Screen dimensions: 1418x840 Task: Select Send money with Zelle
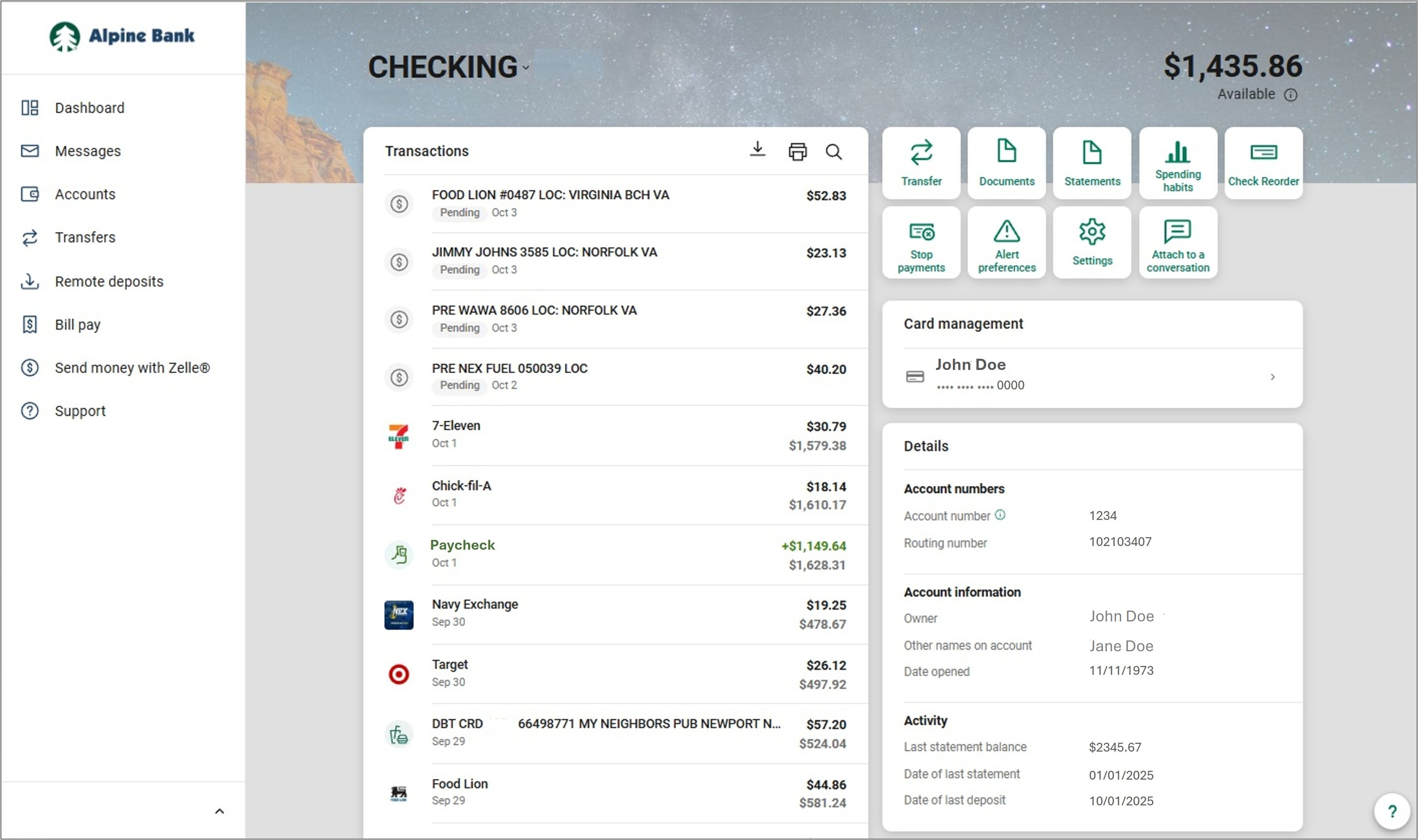pos(132,368)
